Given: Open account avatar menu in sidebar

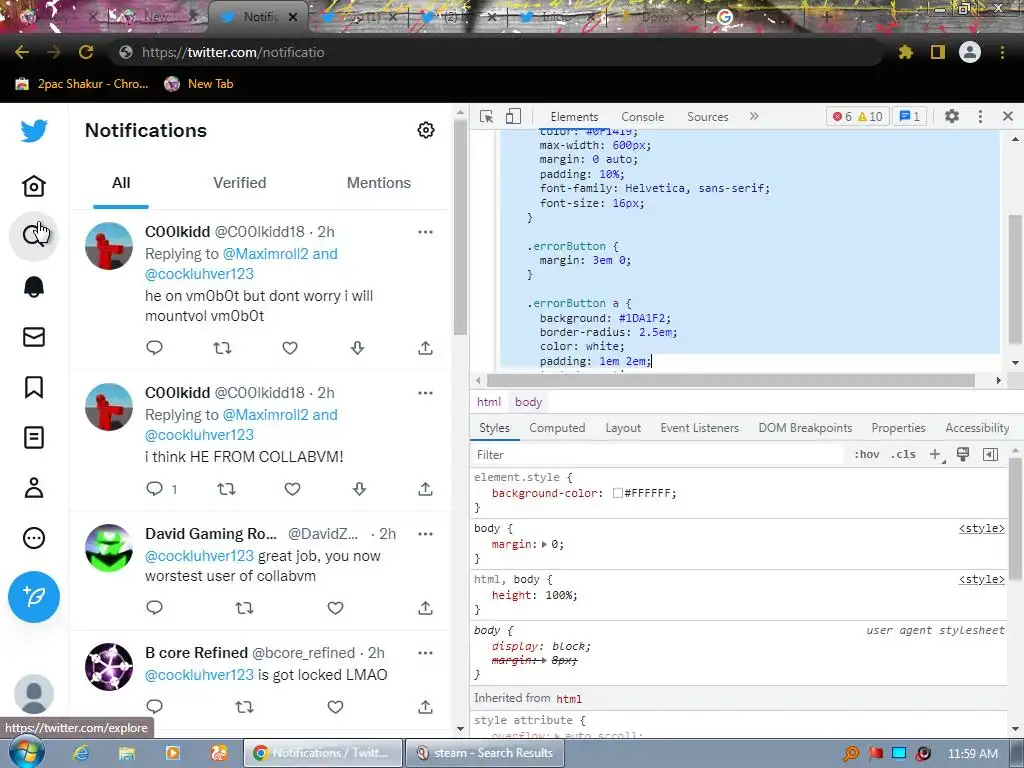Looking at the screenshot, I should pos(34,693).
